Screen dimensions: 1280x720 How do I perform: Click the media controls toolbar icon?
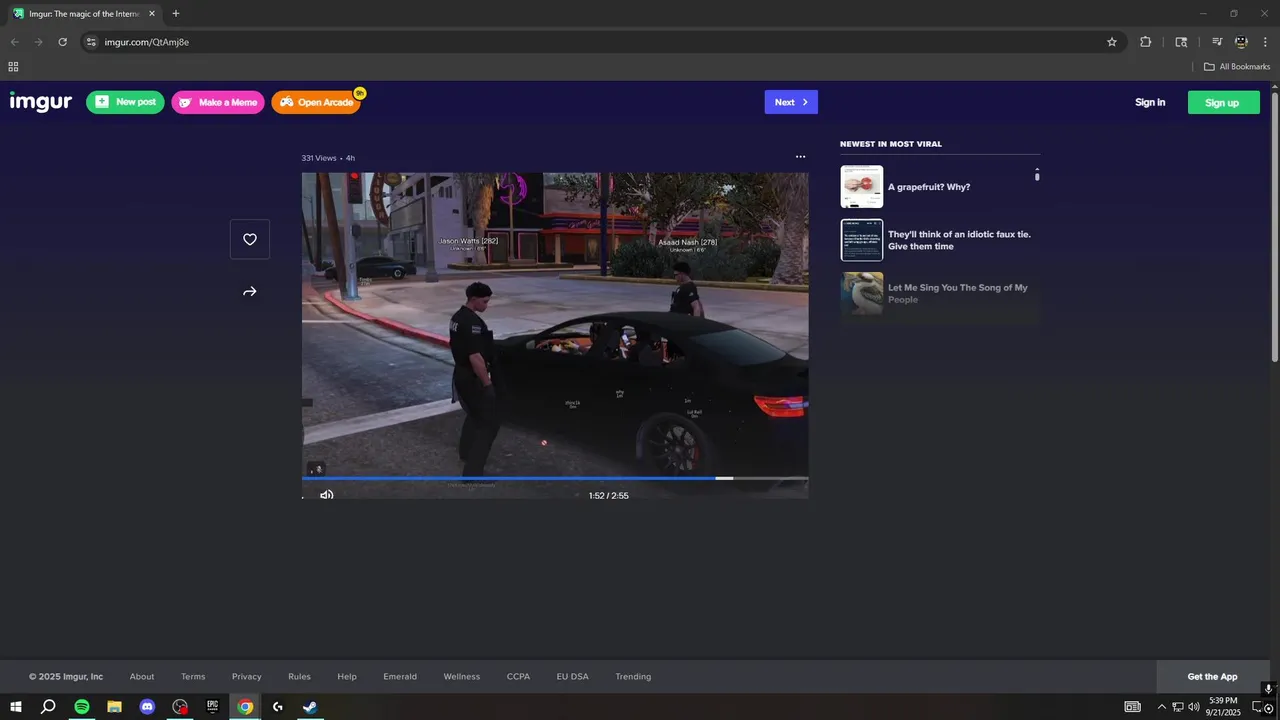[x=1217, y=42]
